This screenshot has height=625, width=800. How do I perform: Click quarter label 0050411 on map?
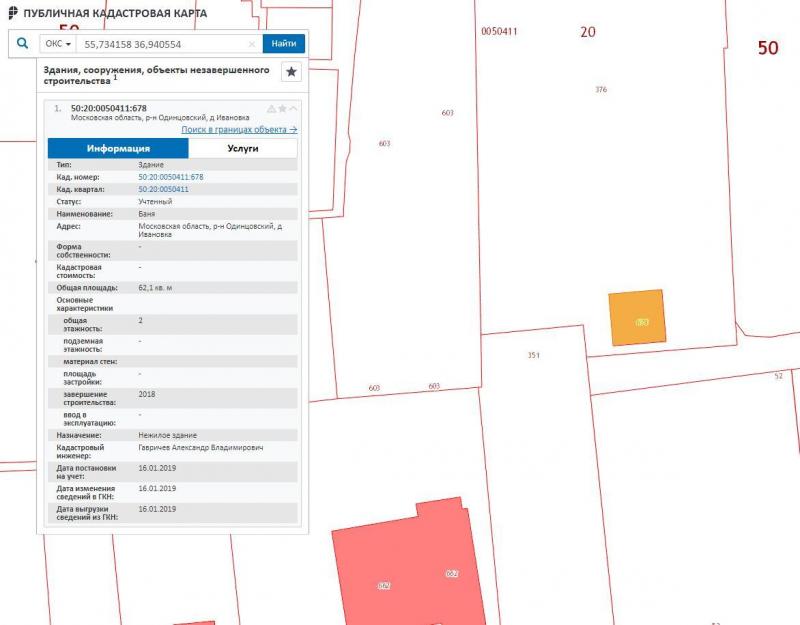click(x=499, y=32)
